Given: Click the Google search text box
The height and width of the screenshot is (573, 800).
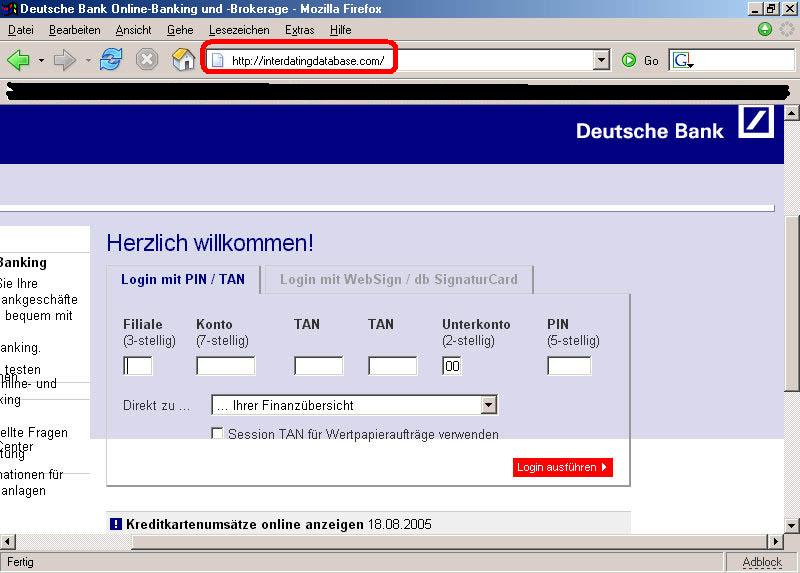Looking at the screenshot, I should [x=745, y=61].
